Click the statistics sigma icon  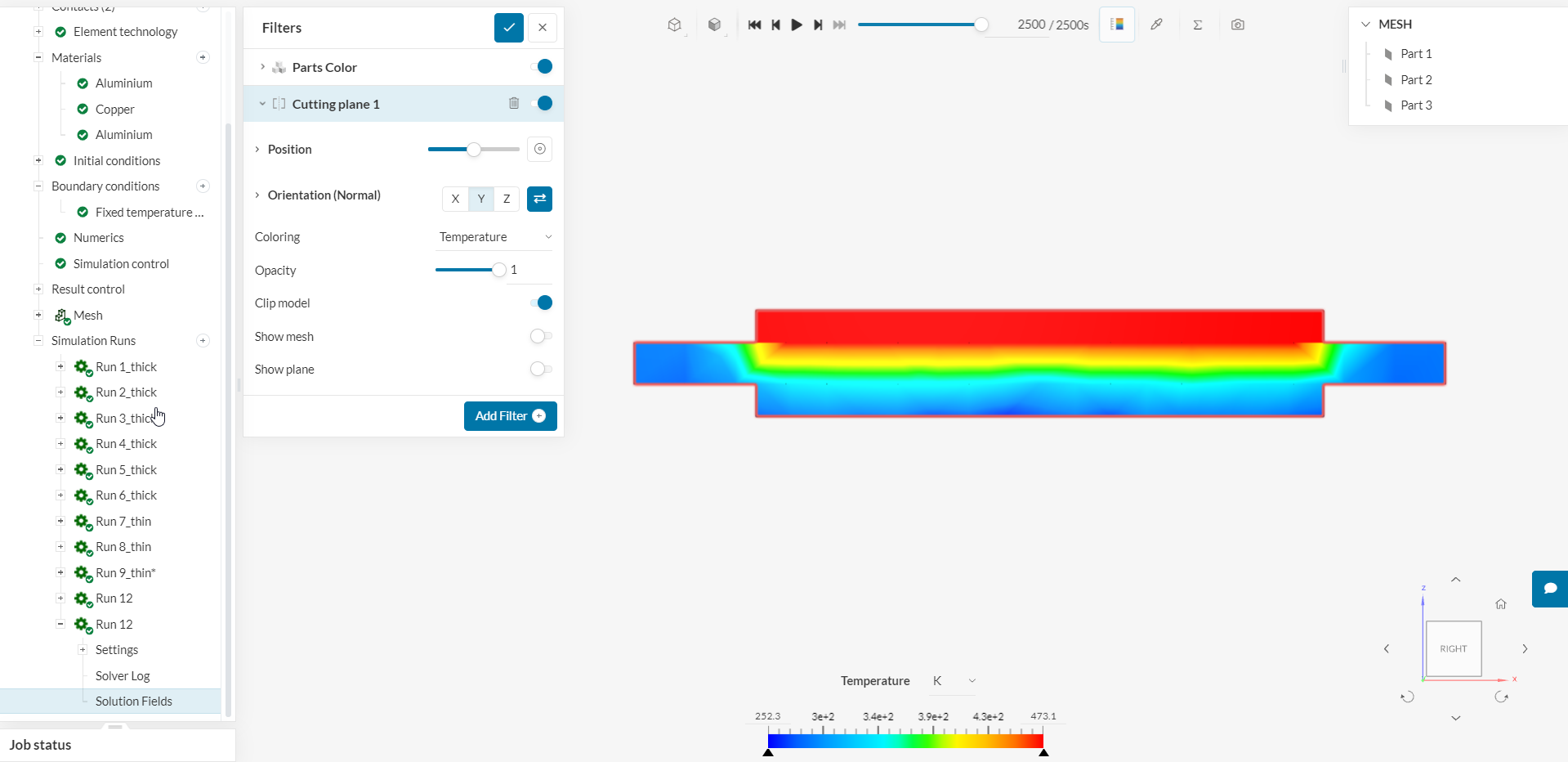(x=1197, y=25)
